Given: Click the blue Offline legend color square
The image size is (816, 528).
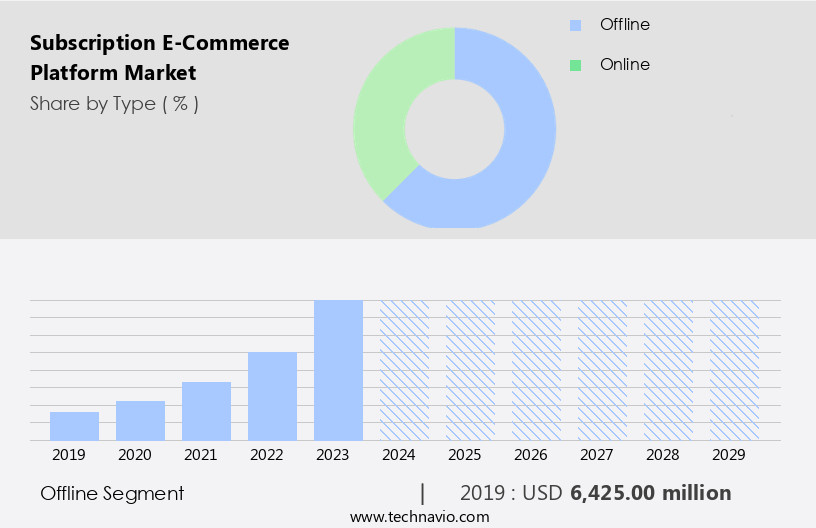Looking at the screenshot, I should 575,25.
